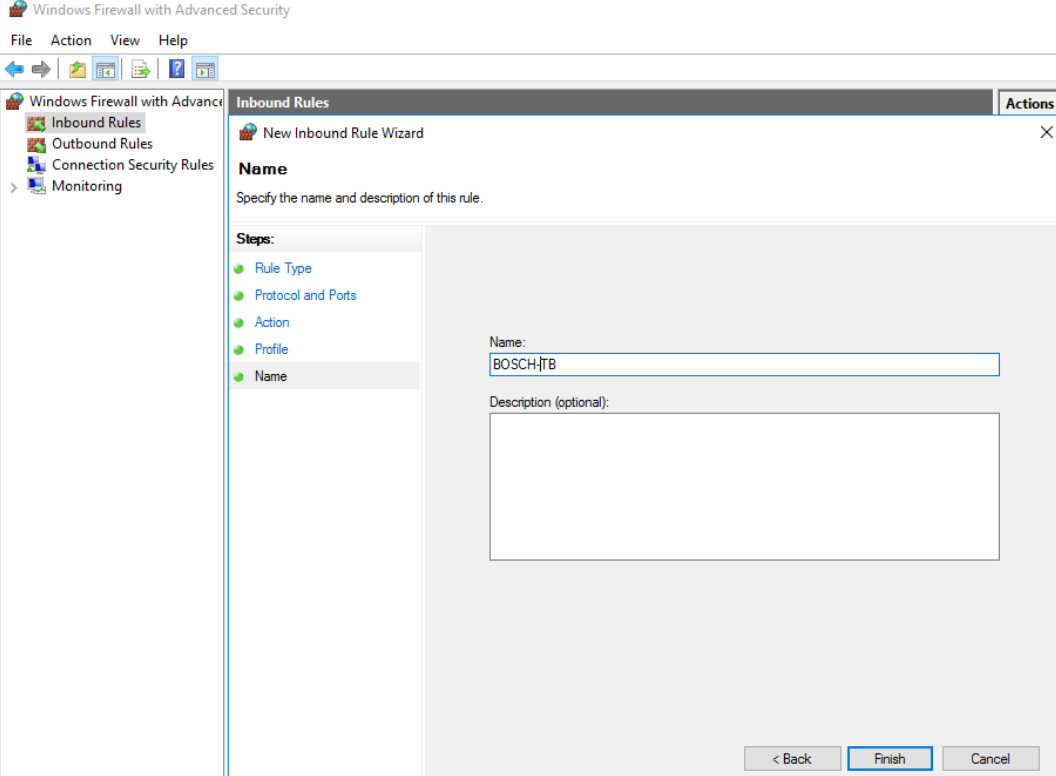The width and height of the screenshot is (1056, 776).
Task: Jump to the Profile wizard step
Action: pyautogui.click(x=271, y=349)
